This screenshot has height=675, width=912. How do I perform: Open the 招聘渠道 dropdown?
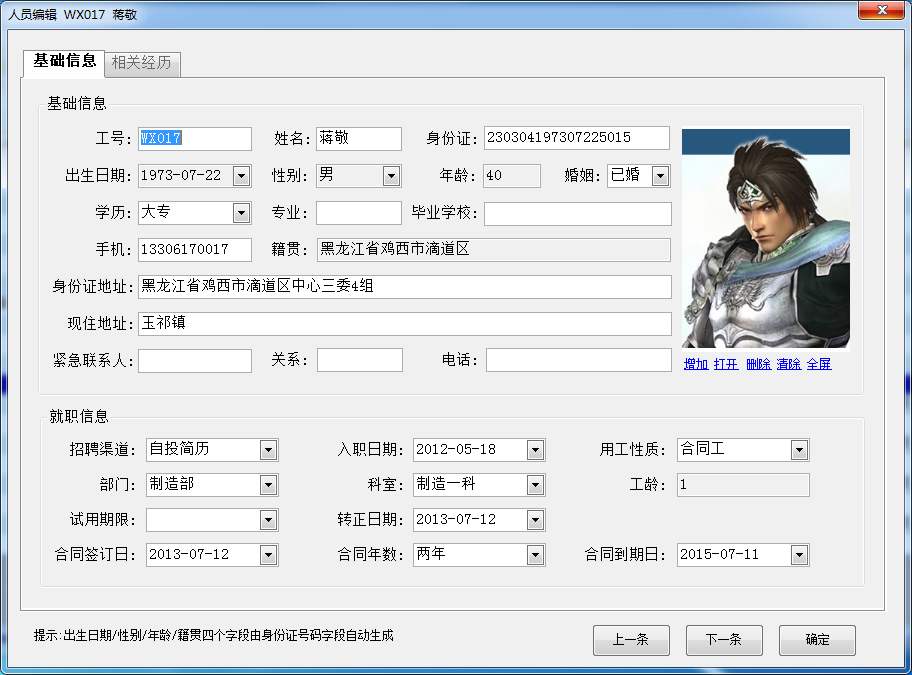coord(268,450)
